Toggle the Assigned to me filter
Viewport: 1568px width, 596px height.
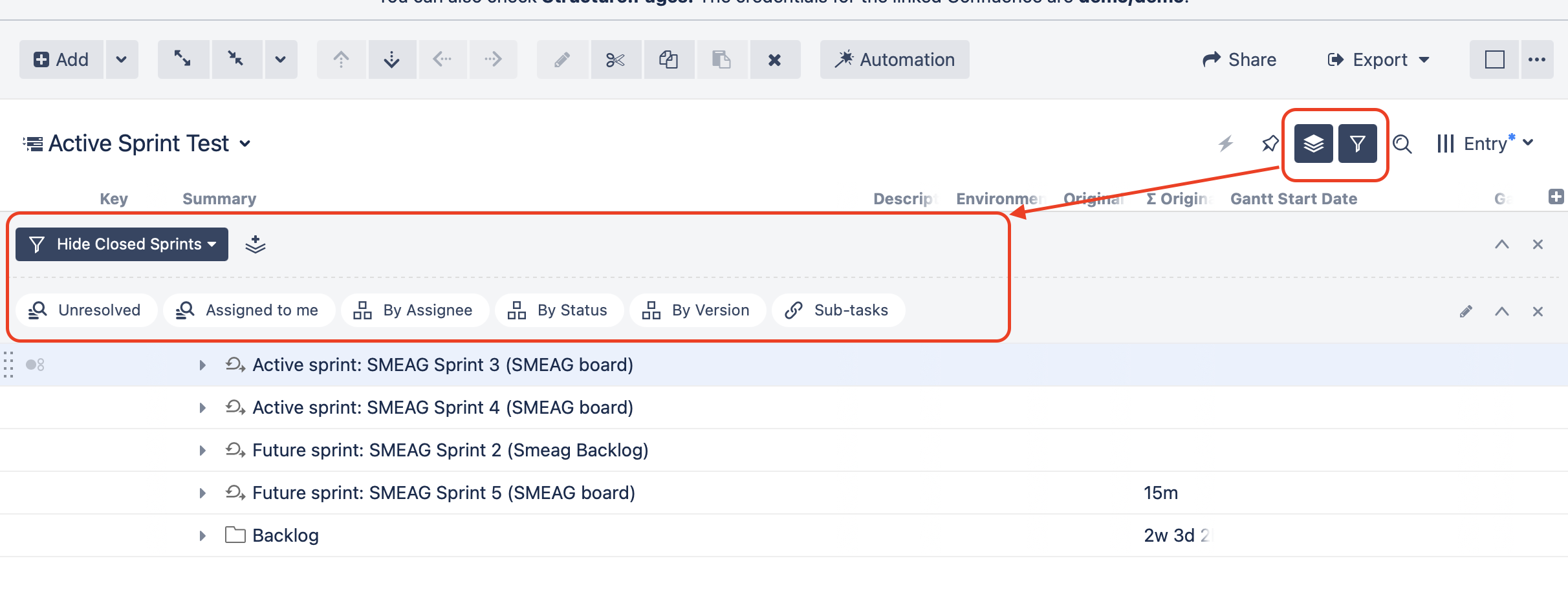249,310
